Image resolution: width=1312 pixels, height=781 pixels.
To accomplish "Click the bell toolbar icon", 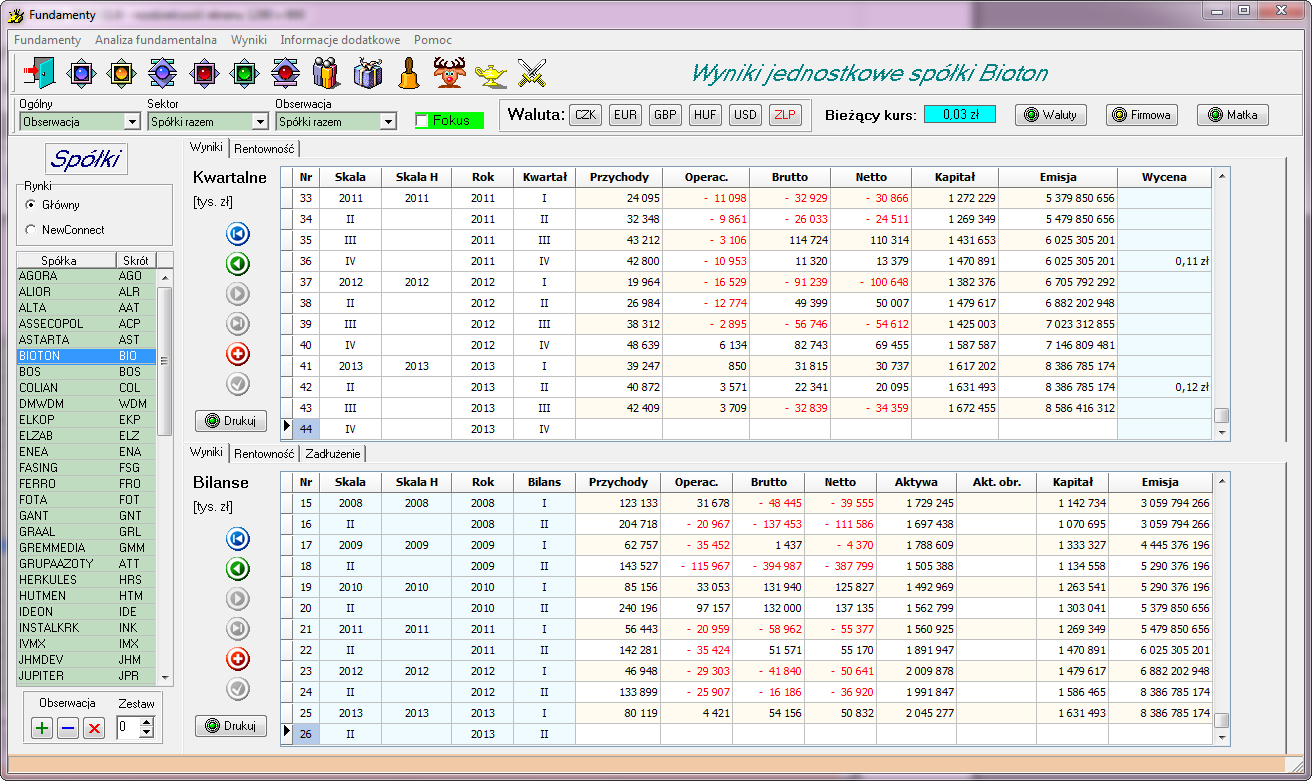I will click(409, 72).
